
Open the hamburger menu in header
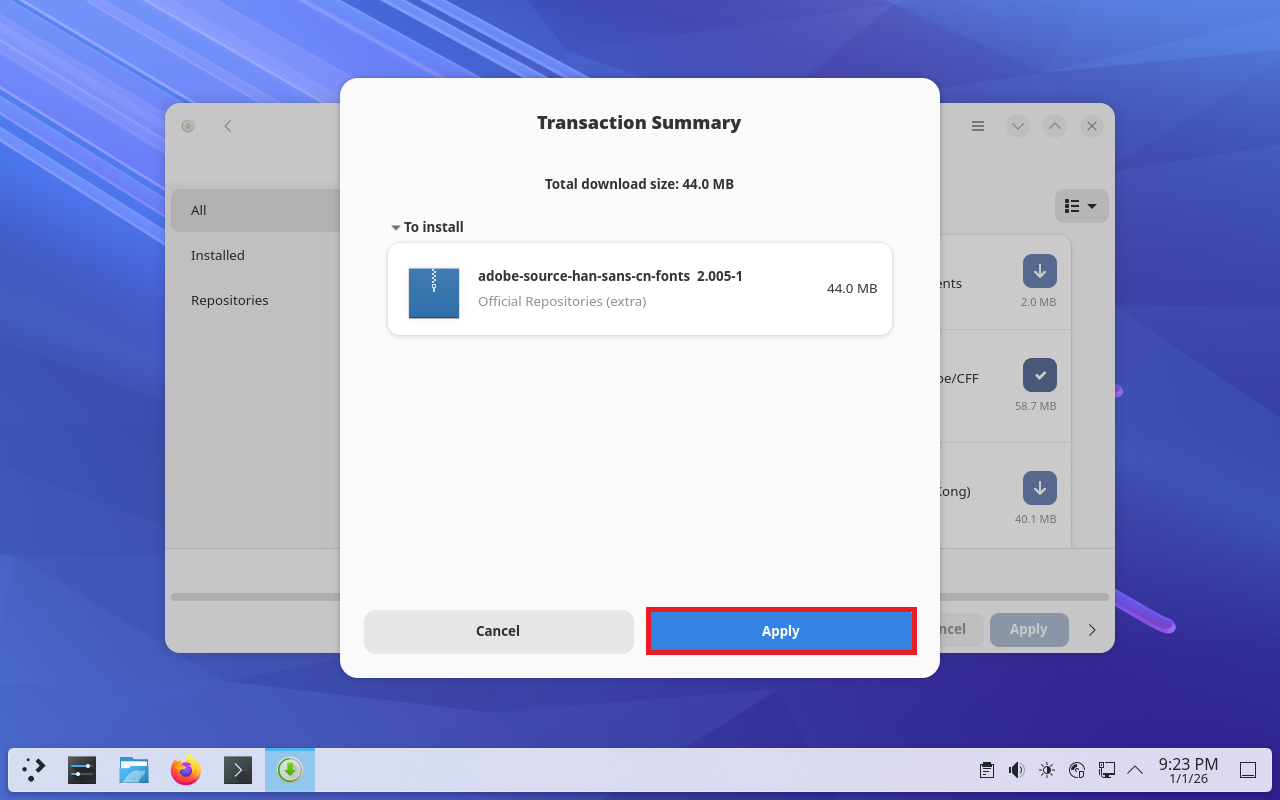(x=978, y=126)
